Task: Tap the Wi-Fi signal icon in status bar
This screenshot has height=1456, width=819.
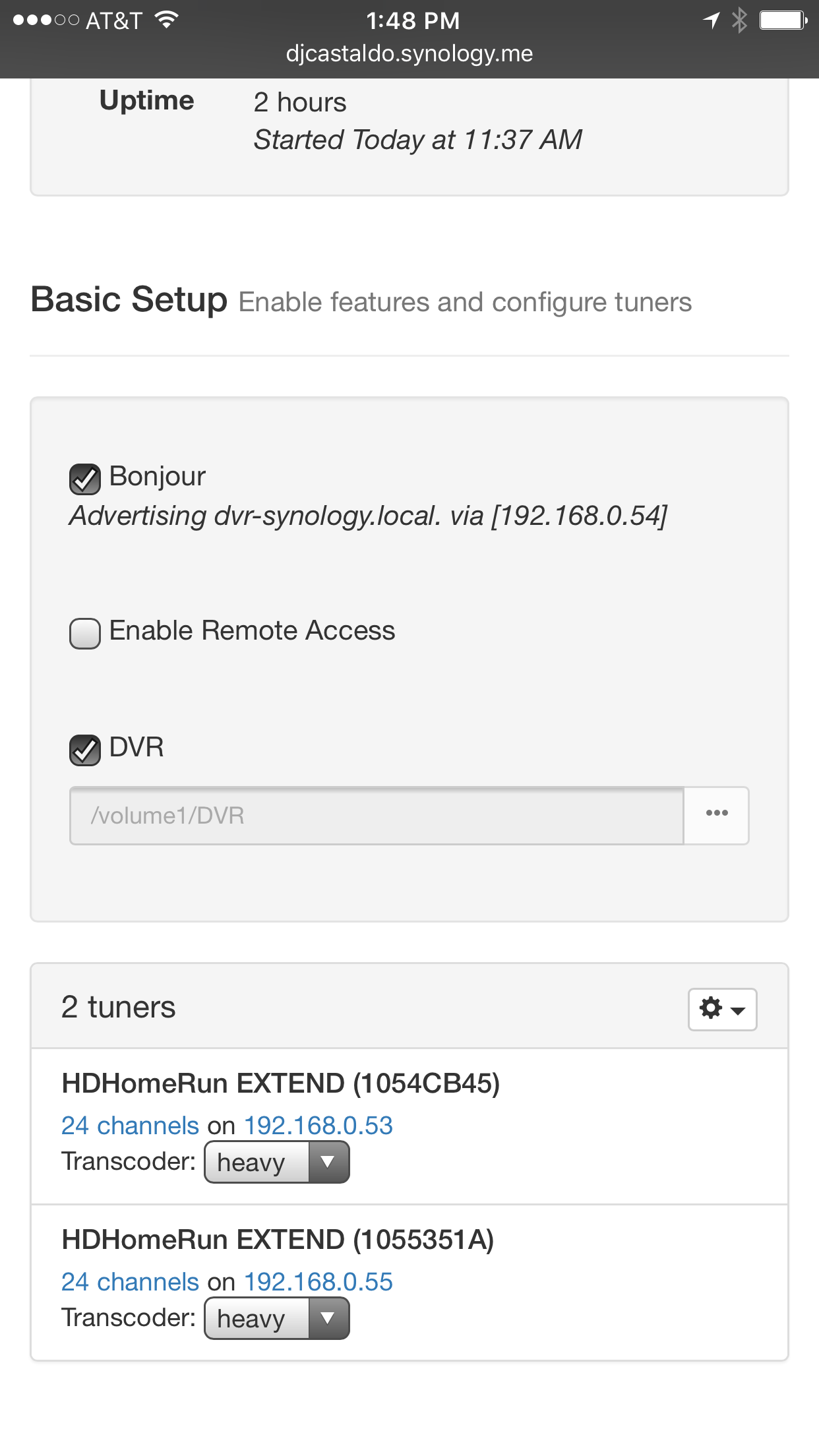Action: coord(167,20)
